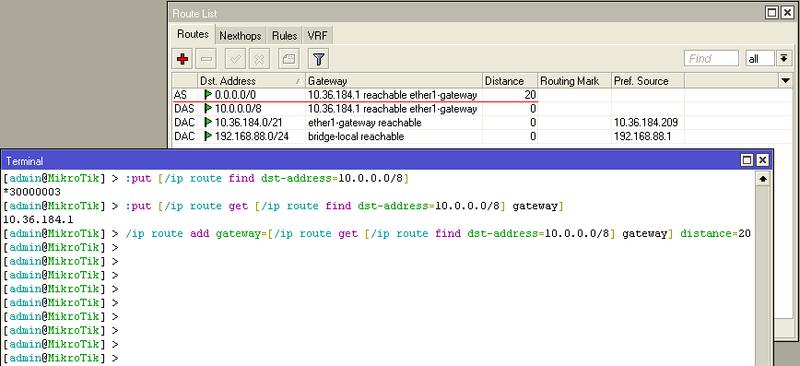This screenshot has height=366, width=800.
Task: Remove selected route with minus button
Action: pos(207,59)
